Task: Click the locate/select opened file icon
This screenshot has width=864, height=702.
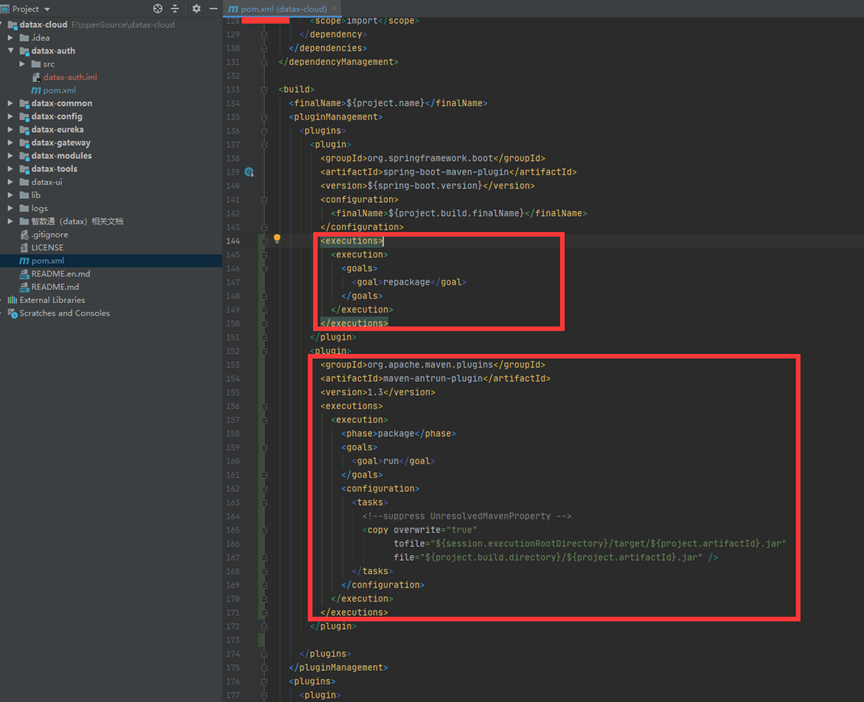Action: click(158, 8)
